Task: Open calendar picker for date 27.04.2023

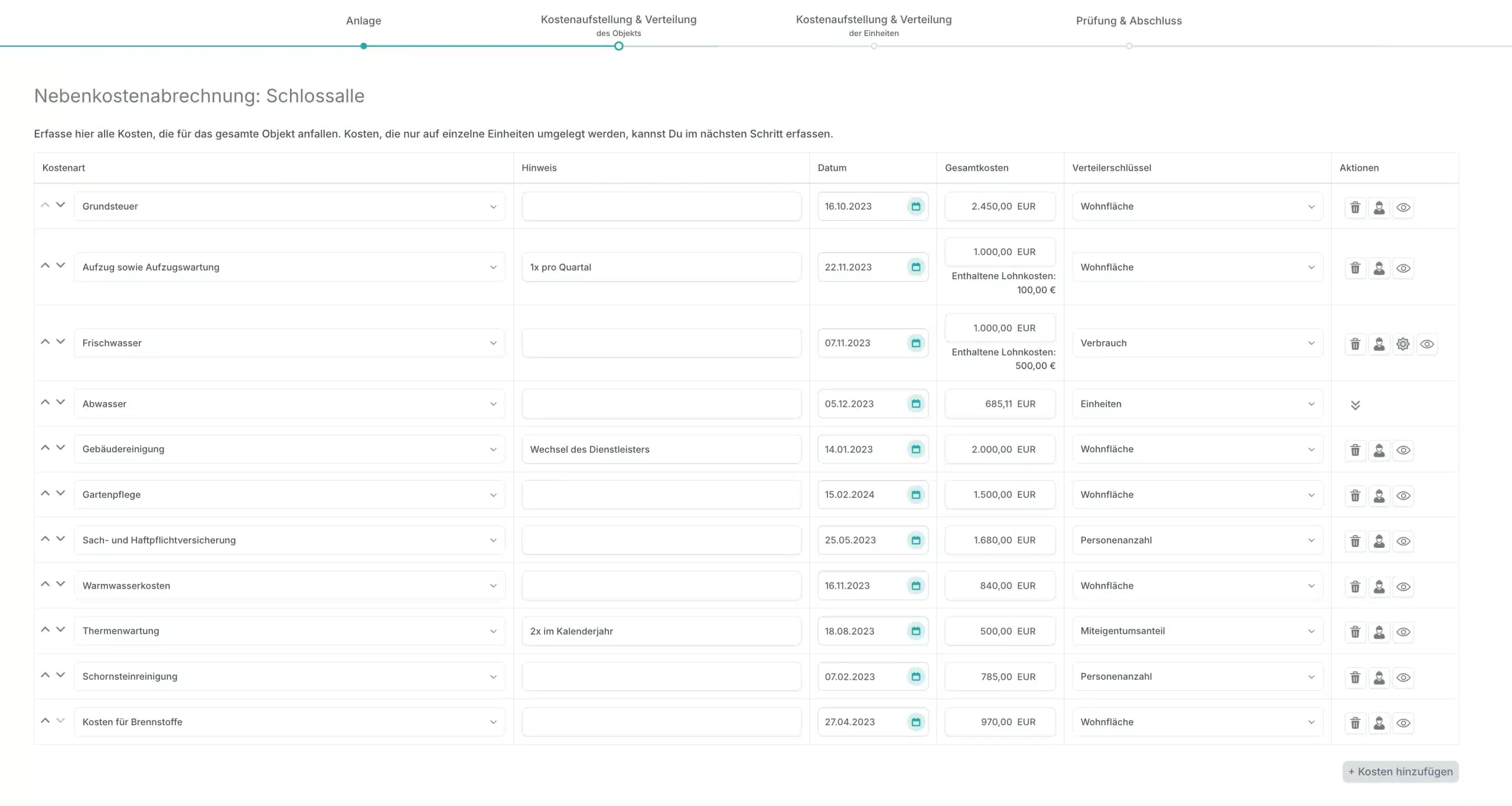Action: [916, 722]
